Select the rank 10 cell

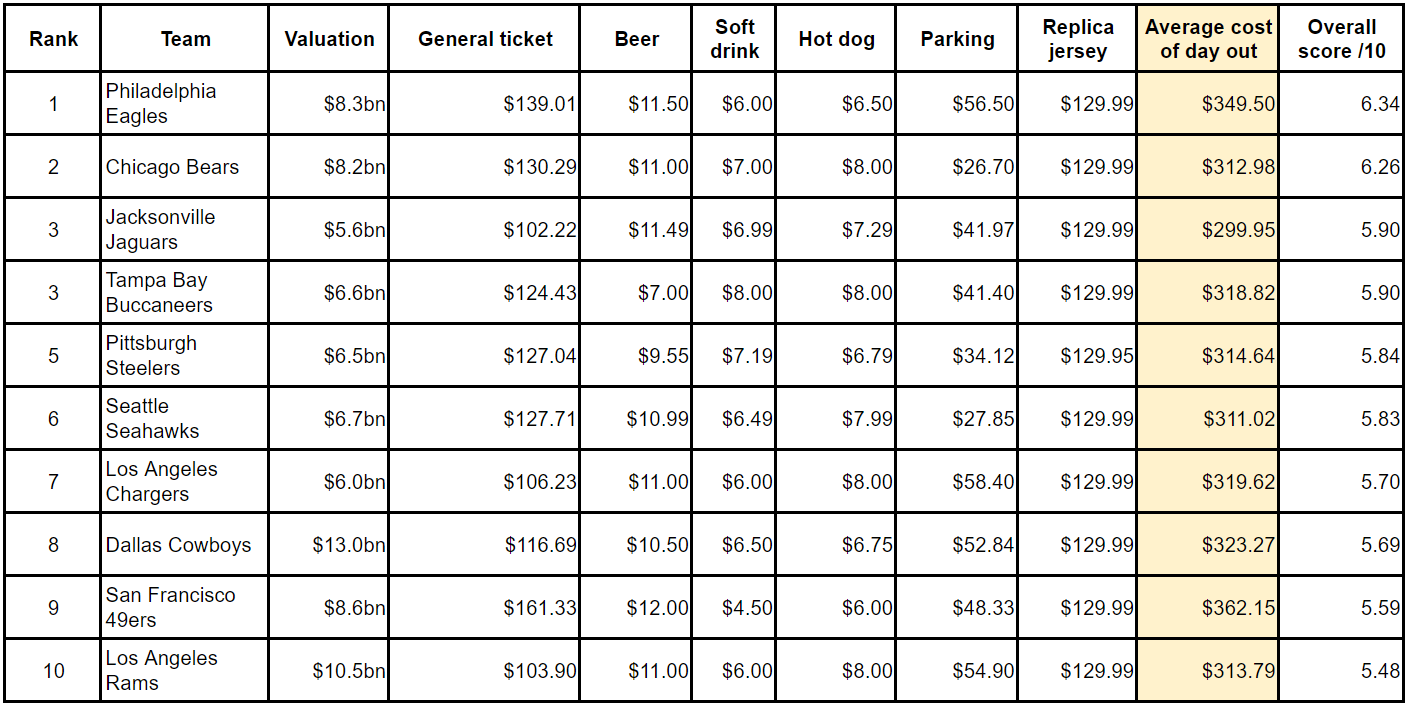(x=53, y=670)
